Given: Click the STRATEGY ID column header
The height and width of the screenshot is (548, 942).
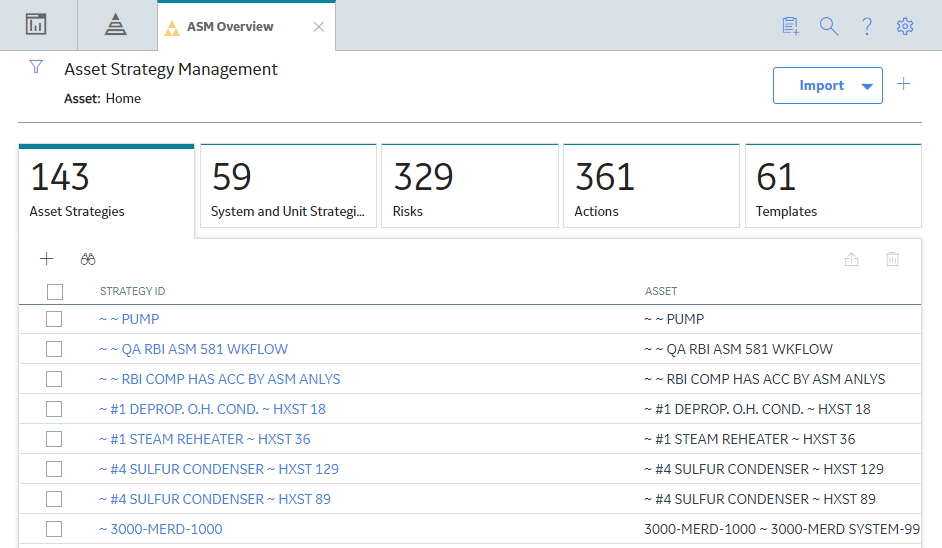Looking at the screenshot, I should 132,291.
